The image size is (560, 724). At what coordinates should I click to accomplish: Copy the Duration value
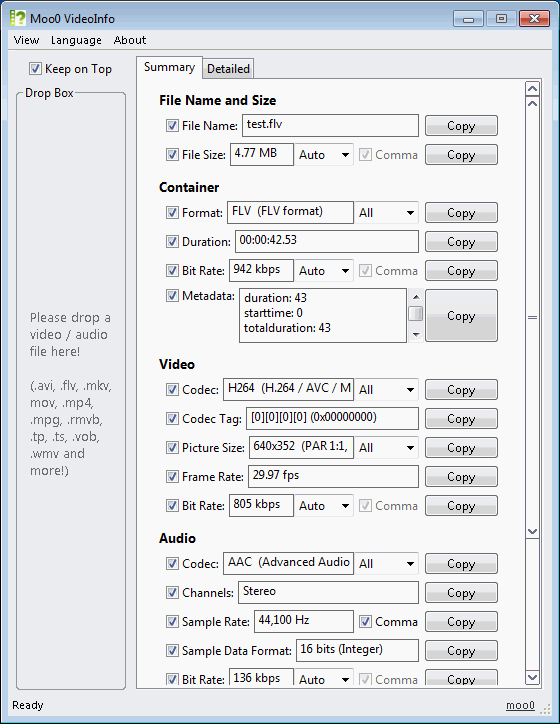461,241
